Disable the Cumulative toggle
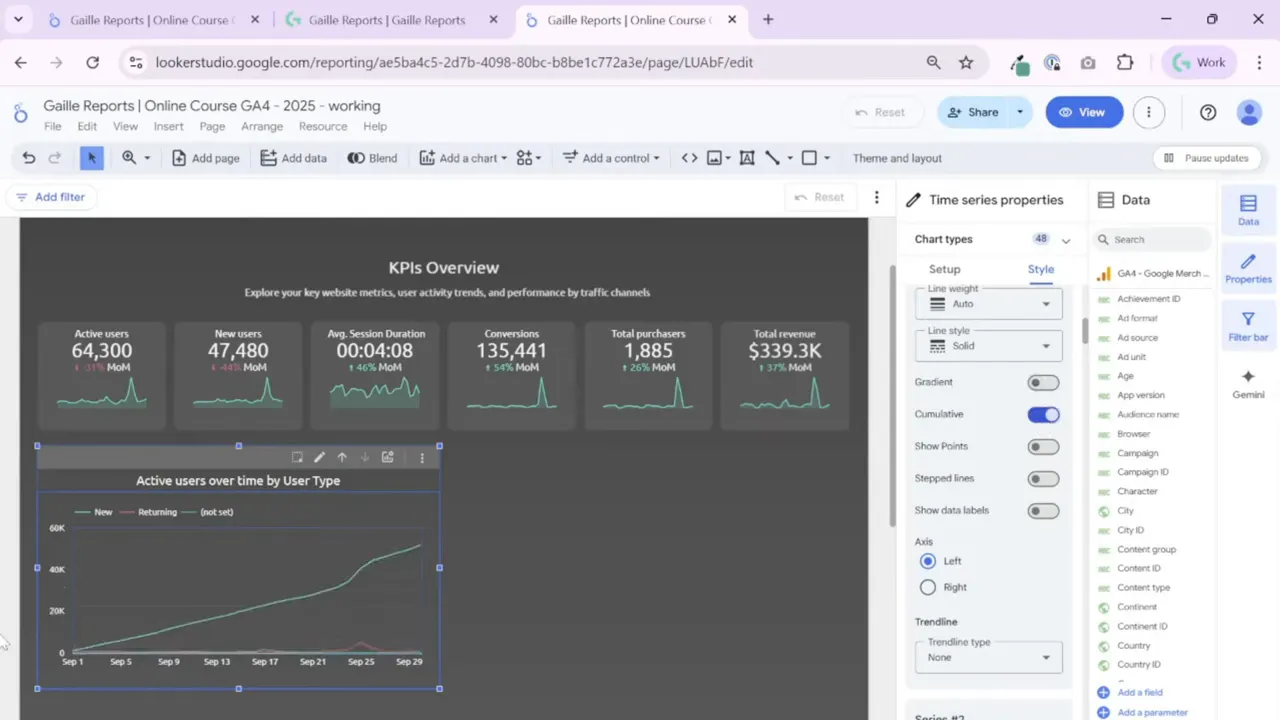The height and width of the screenshot is (720, 1280). [x=1043, y=414]
